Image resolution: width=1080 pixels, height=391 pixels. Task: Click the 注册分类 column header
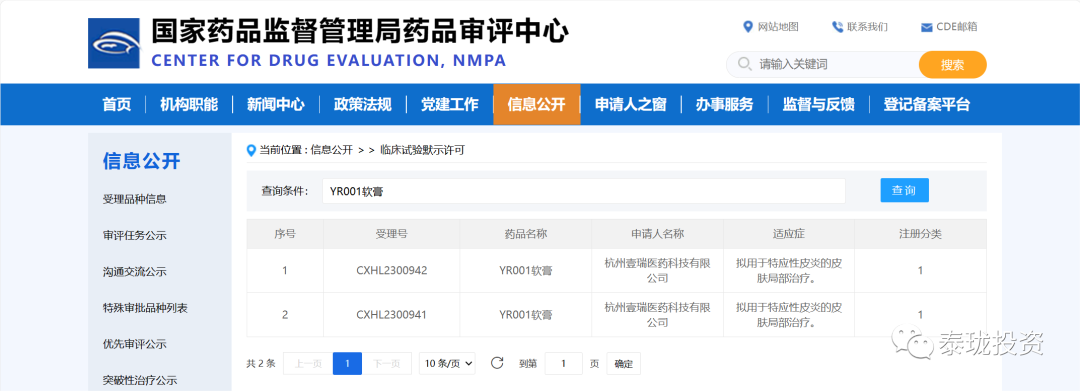coord(920,234)
